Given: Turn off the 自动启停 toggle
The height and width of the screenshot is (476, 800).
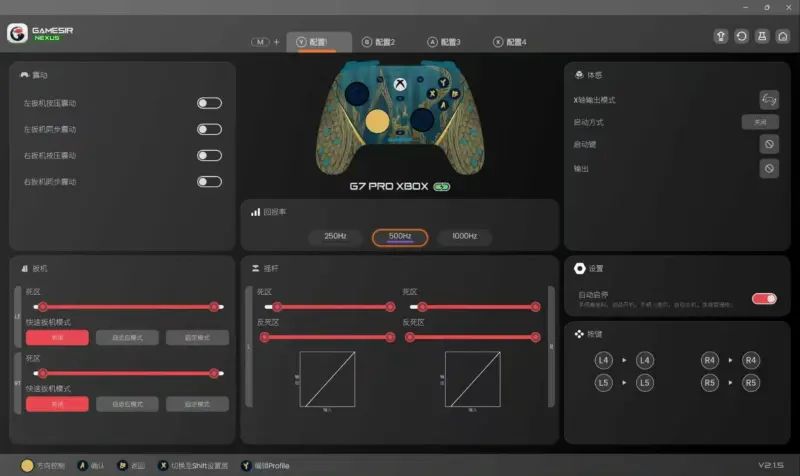Looking at the screenshot, I should [764, 298].
